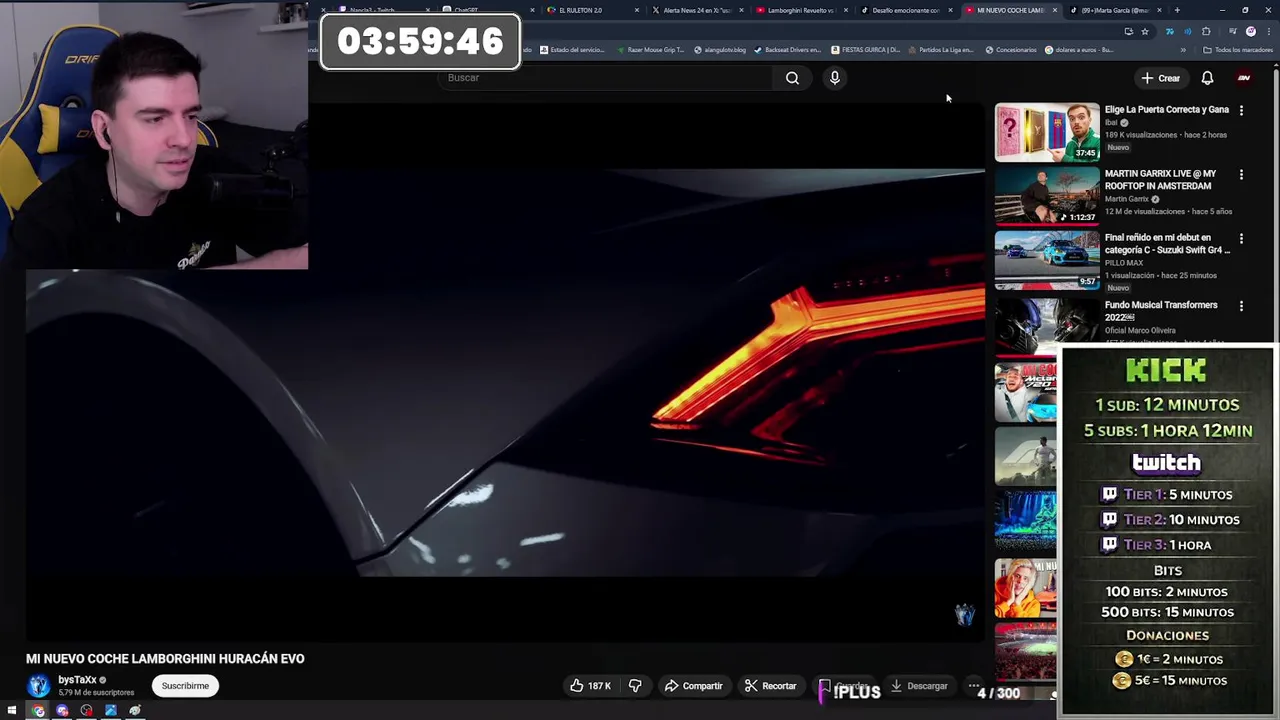Click Compartir share button
The image size is (1280, 720).
(x=693, y=686)
